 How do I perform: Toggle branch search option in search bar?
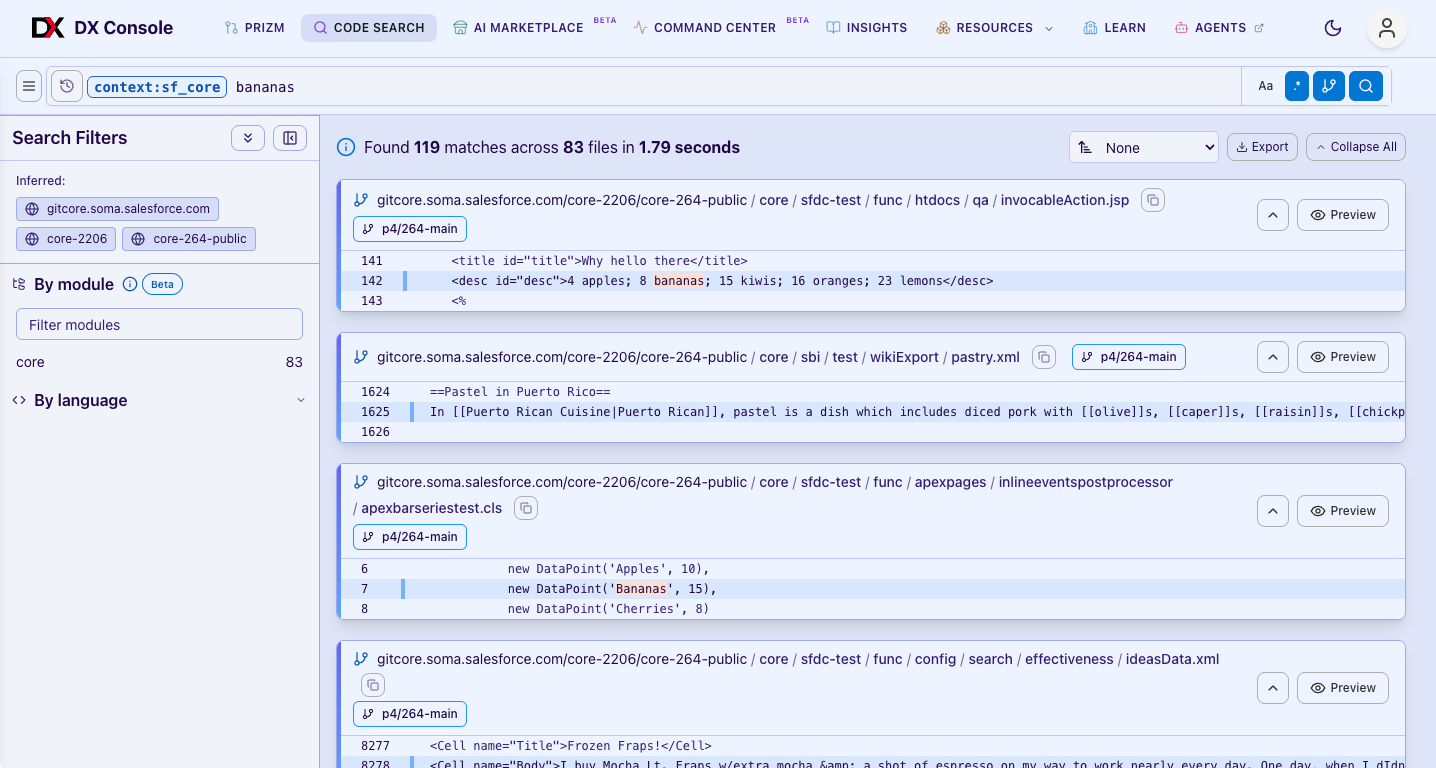pos(1329,86)
